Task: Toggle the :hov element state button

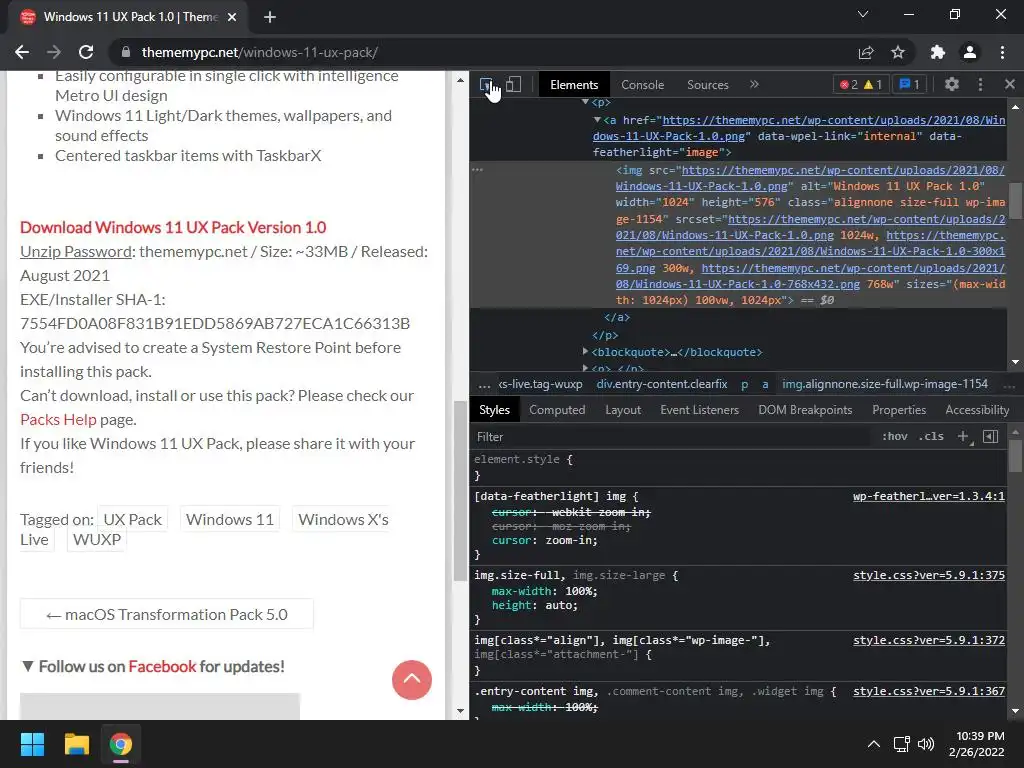Action: [x=895, y=436]
